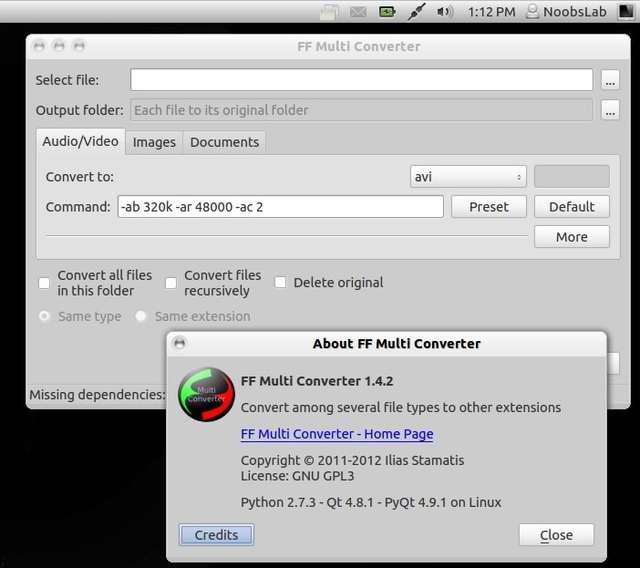The height and width of the screenshot is (568, 640).
Task: Click the License: GNU GPL3 text
Action: pos(298,476)
